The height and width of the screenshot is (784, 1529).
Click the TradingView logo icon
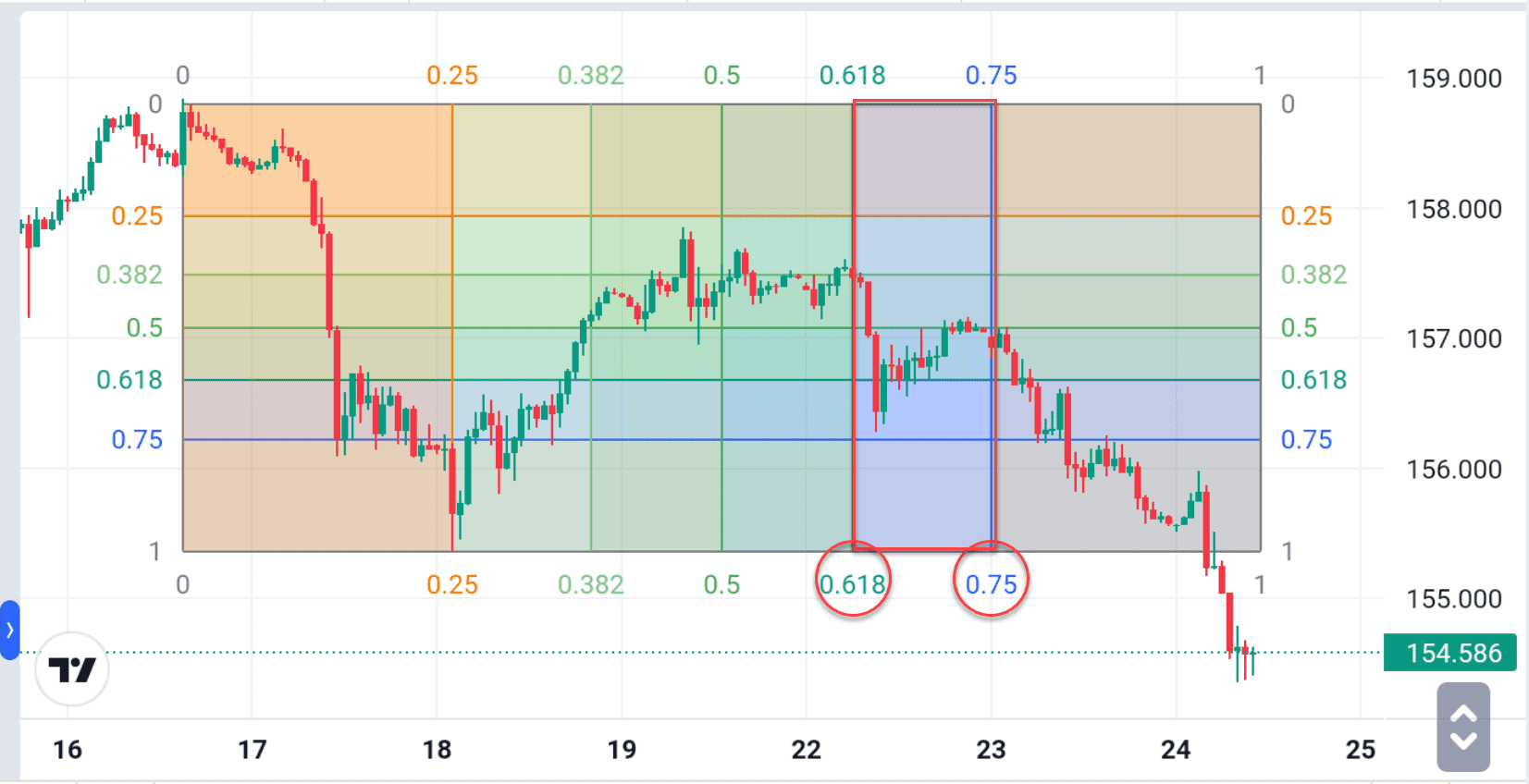[x=72, y=668]
